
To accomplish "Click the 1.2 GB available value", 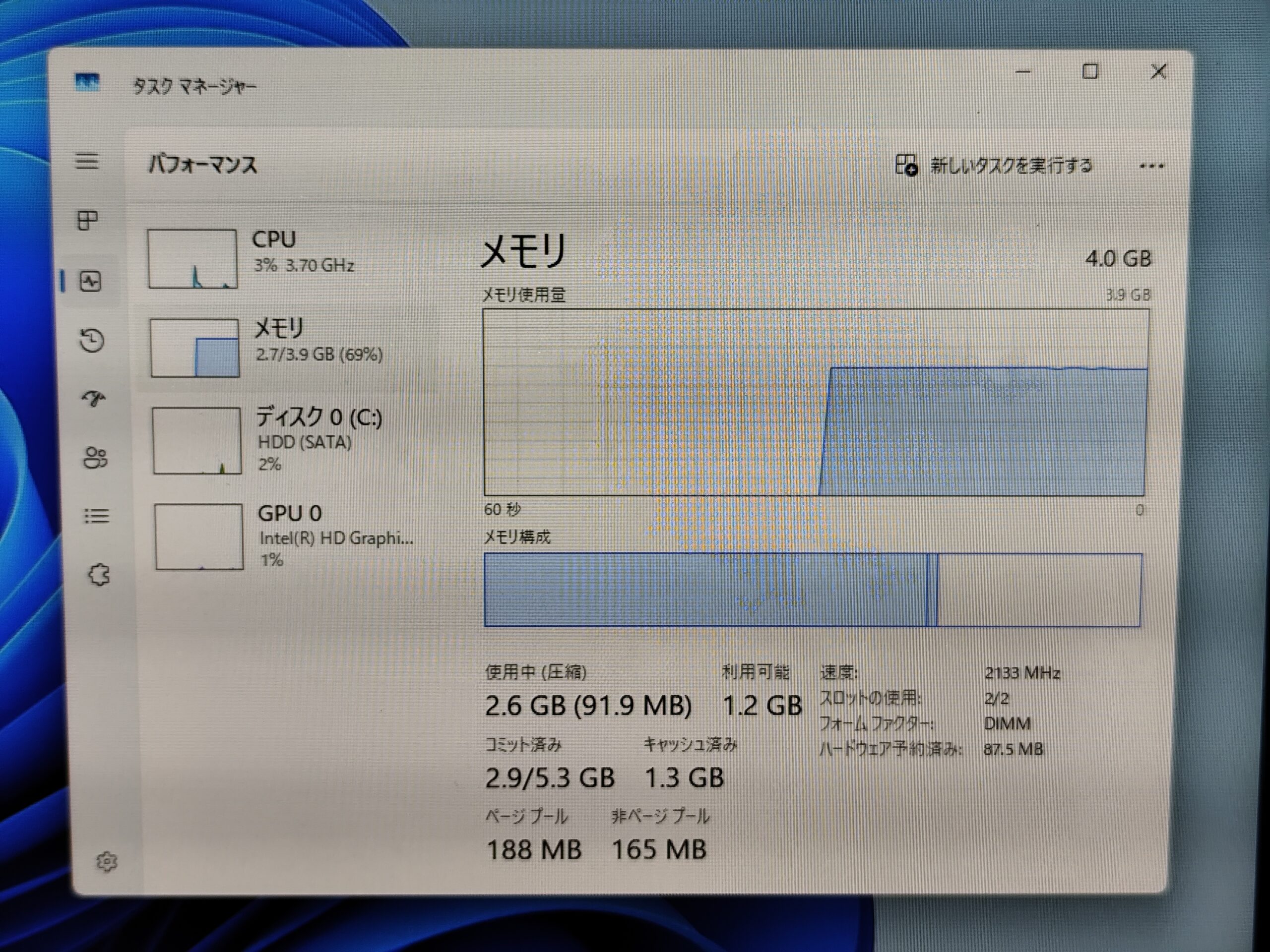I will point(762,705).
